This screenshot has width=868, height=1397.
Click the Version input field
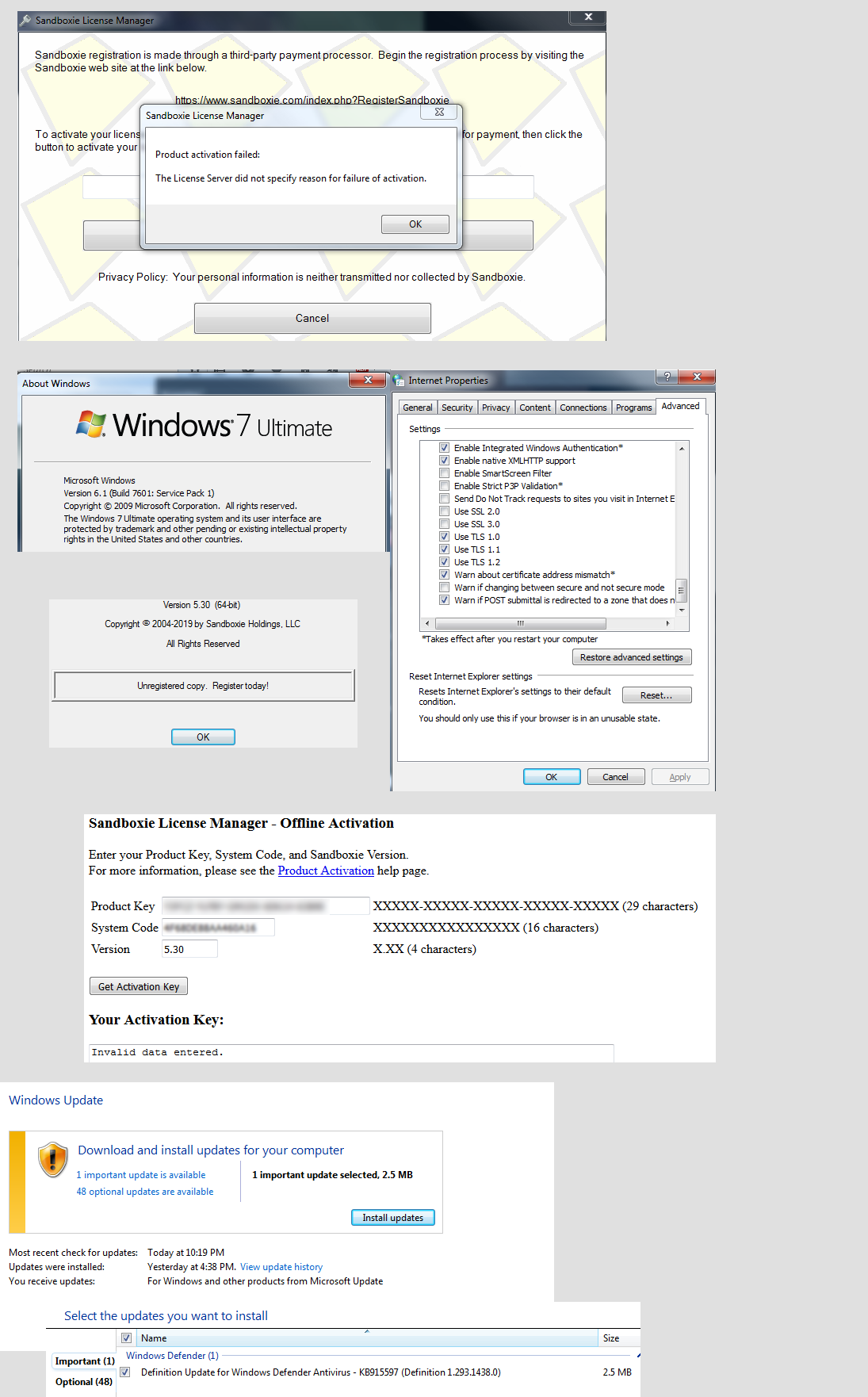(x=189, y=949)
